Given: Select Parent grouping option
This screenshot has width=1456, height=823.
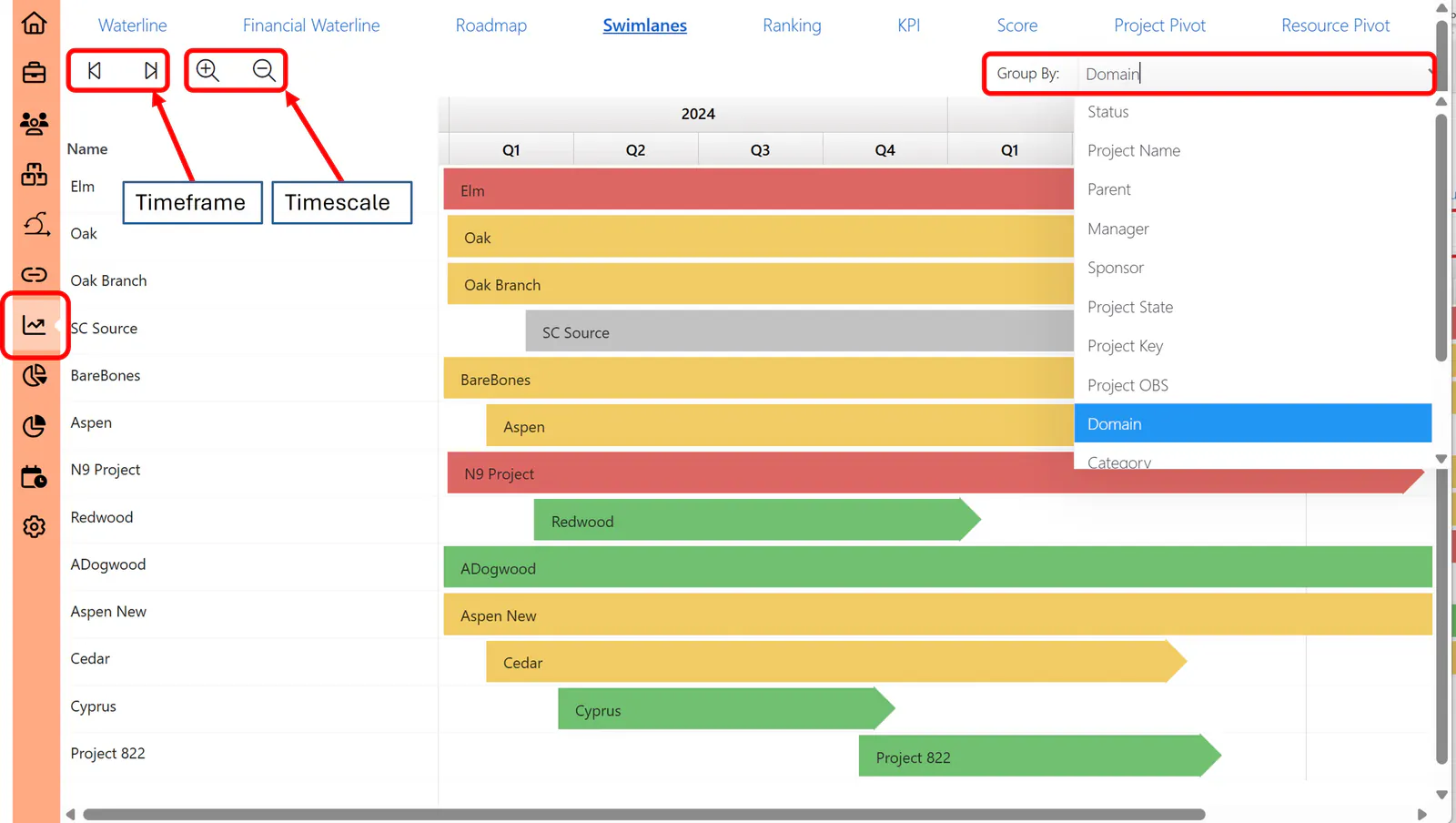Looking at the screenshot, I should point(1252,190).
